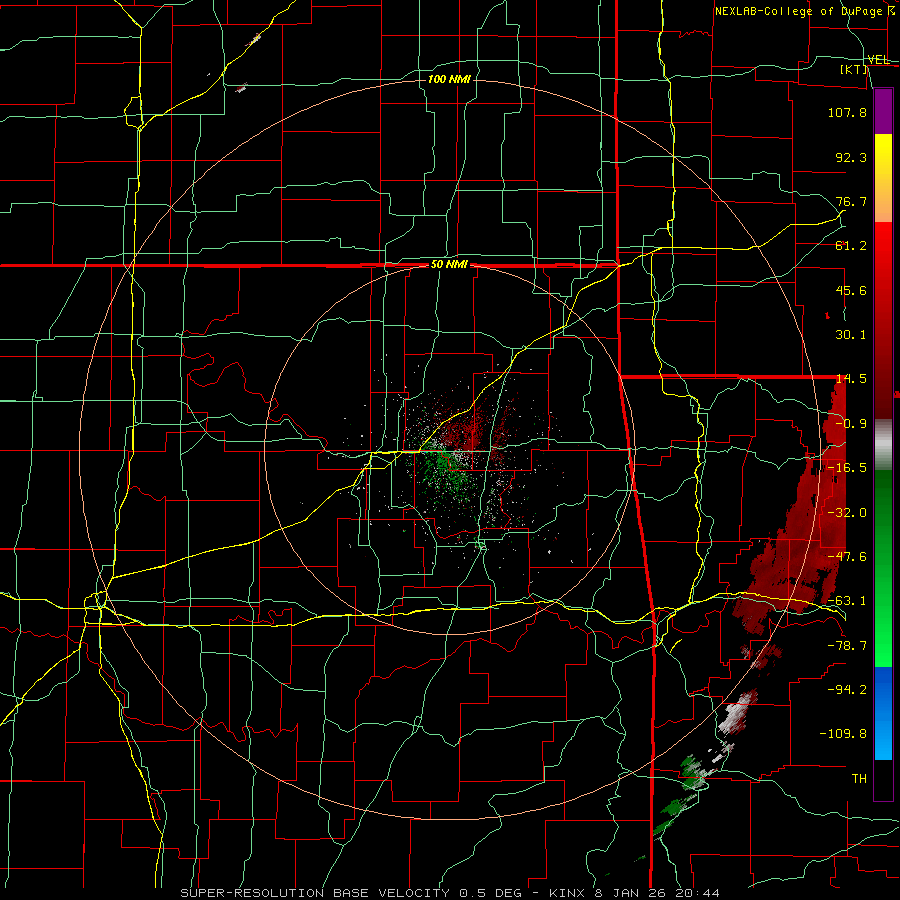Click the VEL legend title
This screenshot has height=900, width=900.
879,60
